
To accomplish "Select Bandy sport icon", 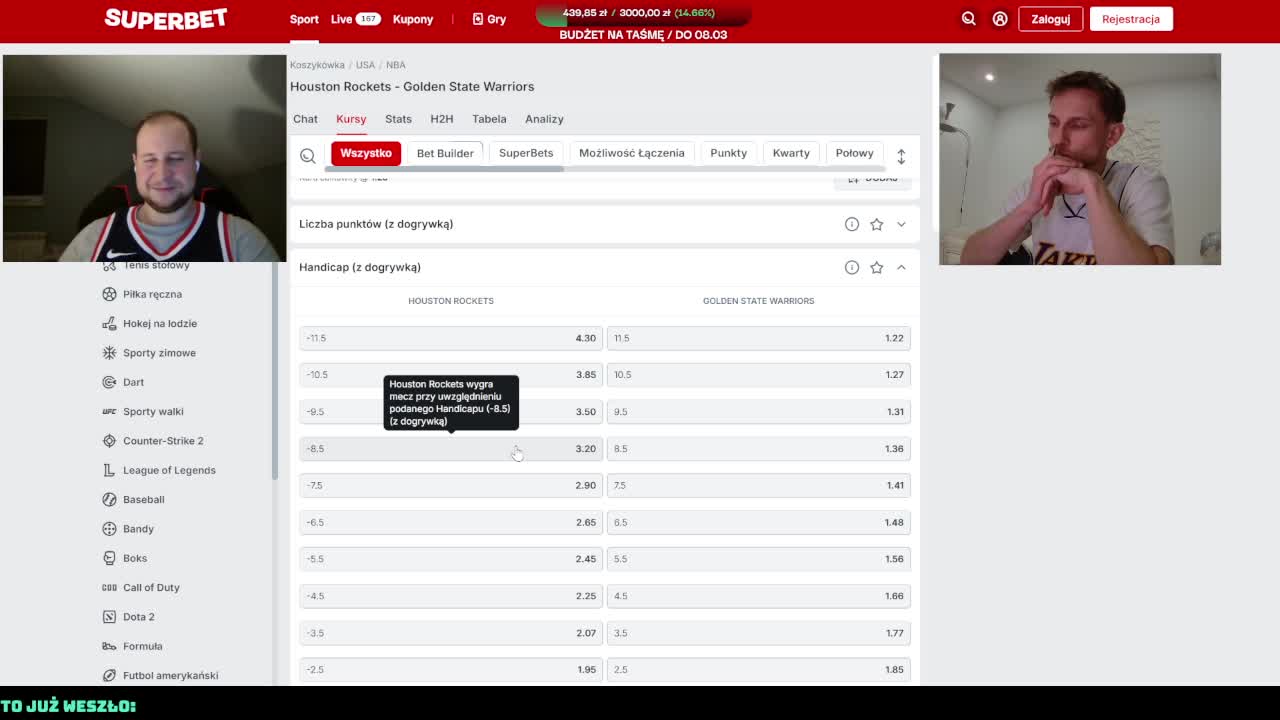I will click(109, 529).
